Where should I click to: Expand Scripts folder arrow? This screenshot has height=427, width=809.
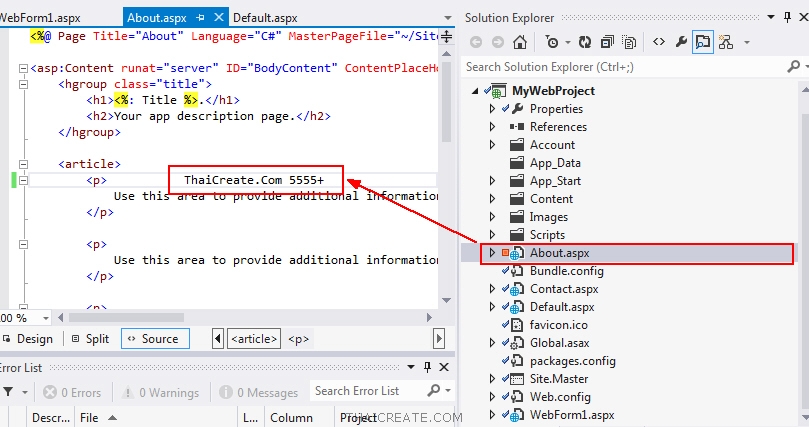[x=492, y=235]
